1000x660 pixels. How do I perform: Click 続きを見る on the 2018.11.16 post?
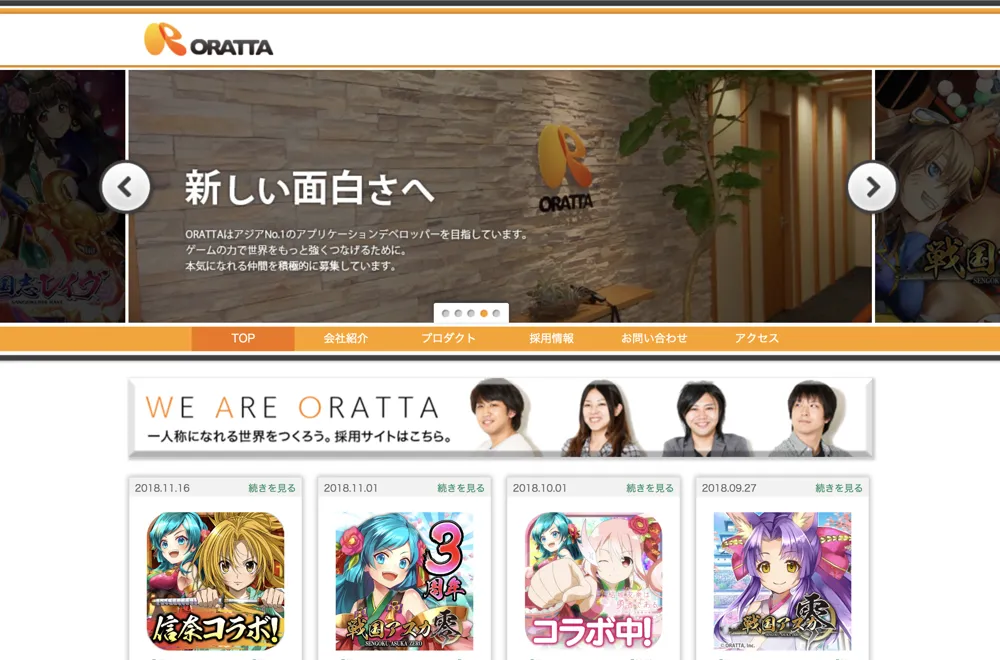click(x=272, y=488)
